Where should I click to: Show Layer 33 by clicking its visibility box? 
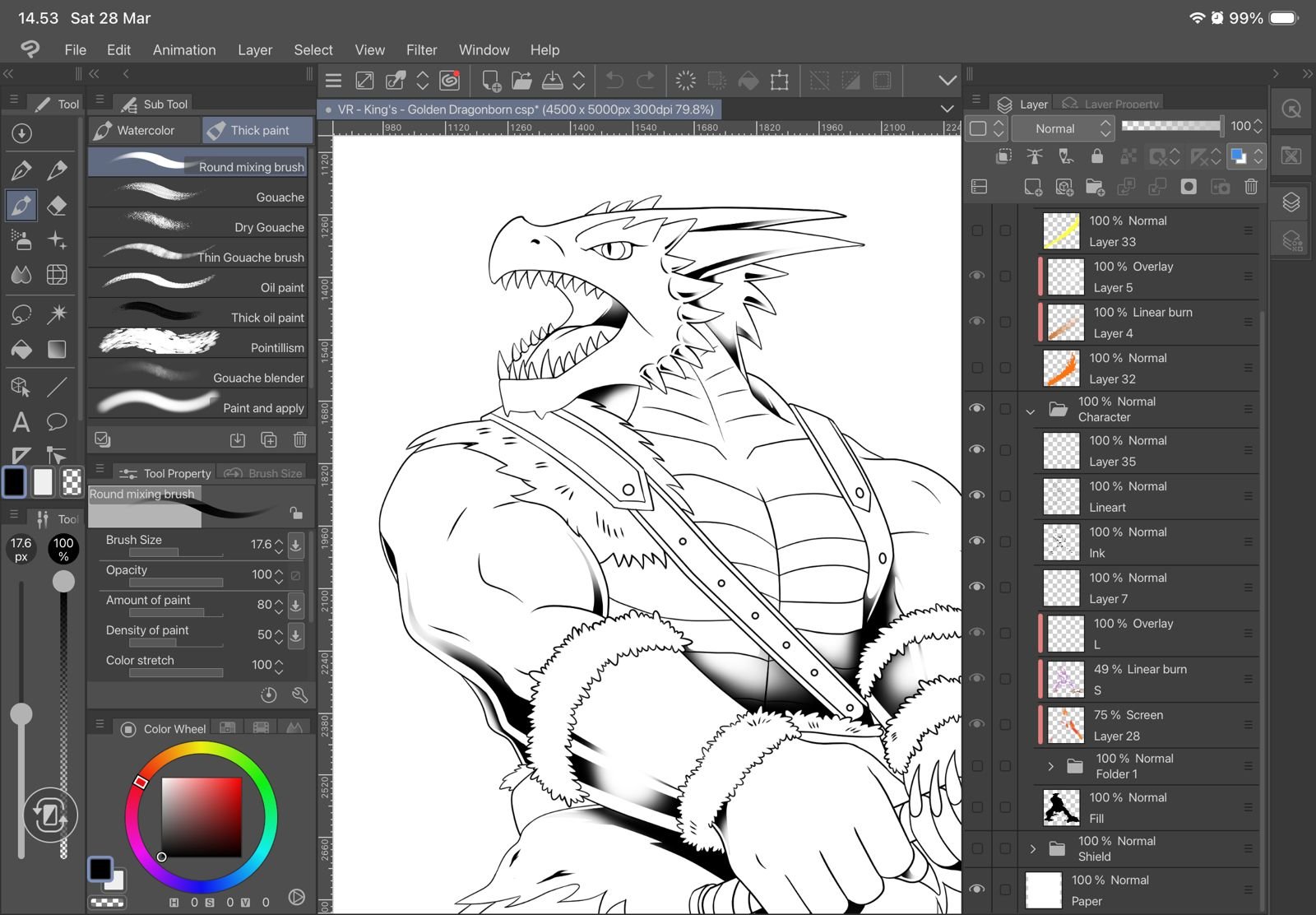[977, 230]
